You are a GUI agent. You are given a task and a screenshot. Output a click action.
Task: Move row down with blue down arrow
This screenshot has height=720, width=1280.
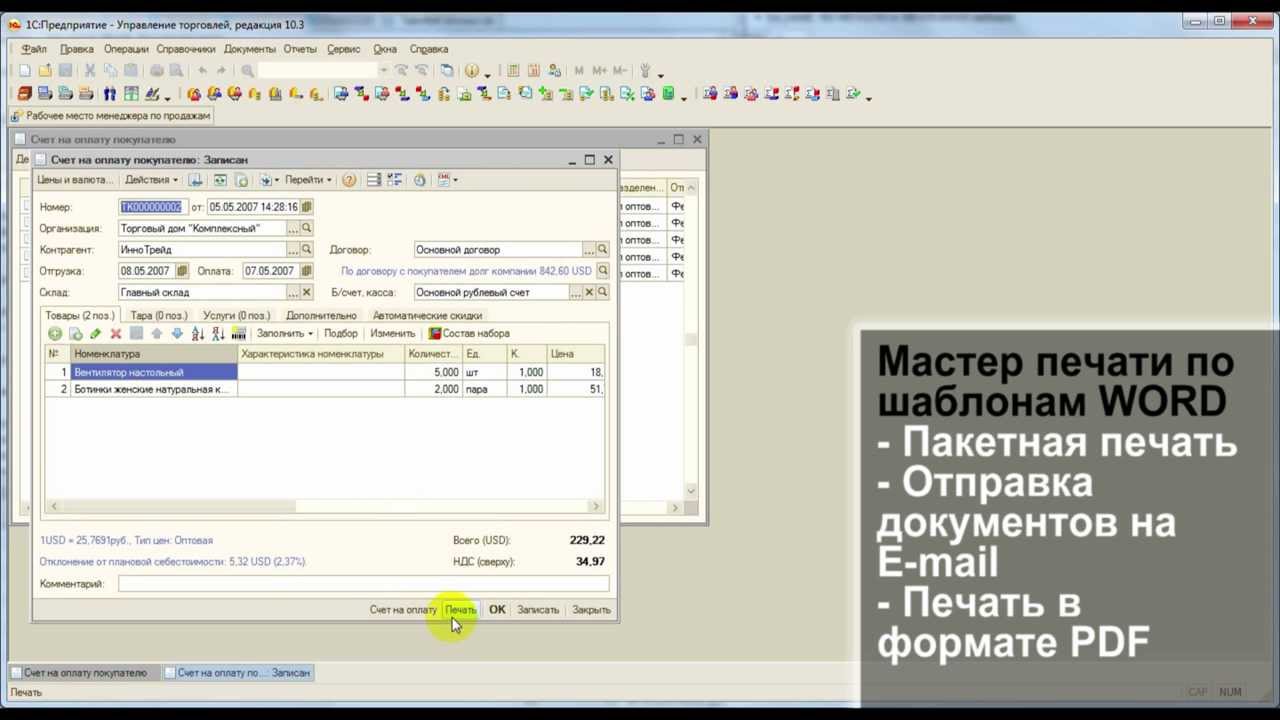177,333
